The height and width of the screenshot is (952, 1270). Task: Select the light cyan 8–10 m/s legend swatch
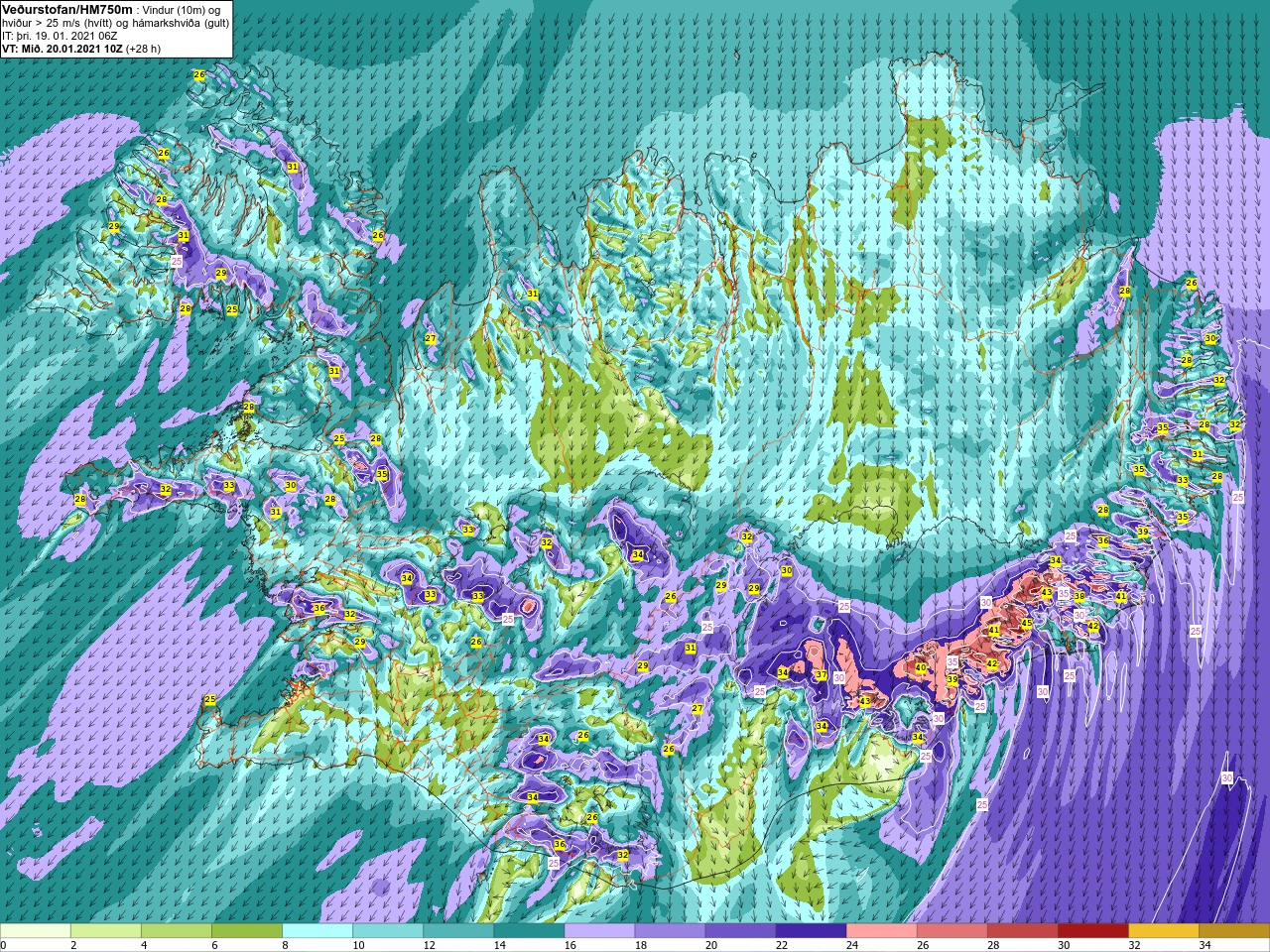(x=317, y=931)
